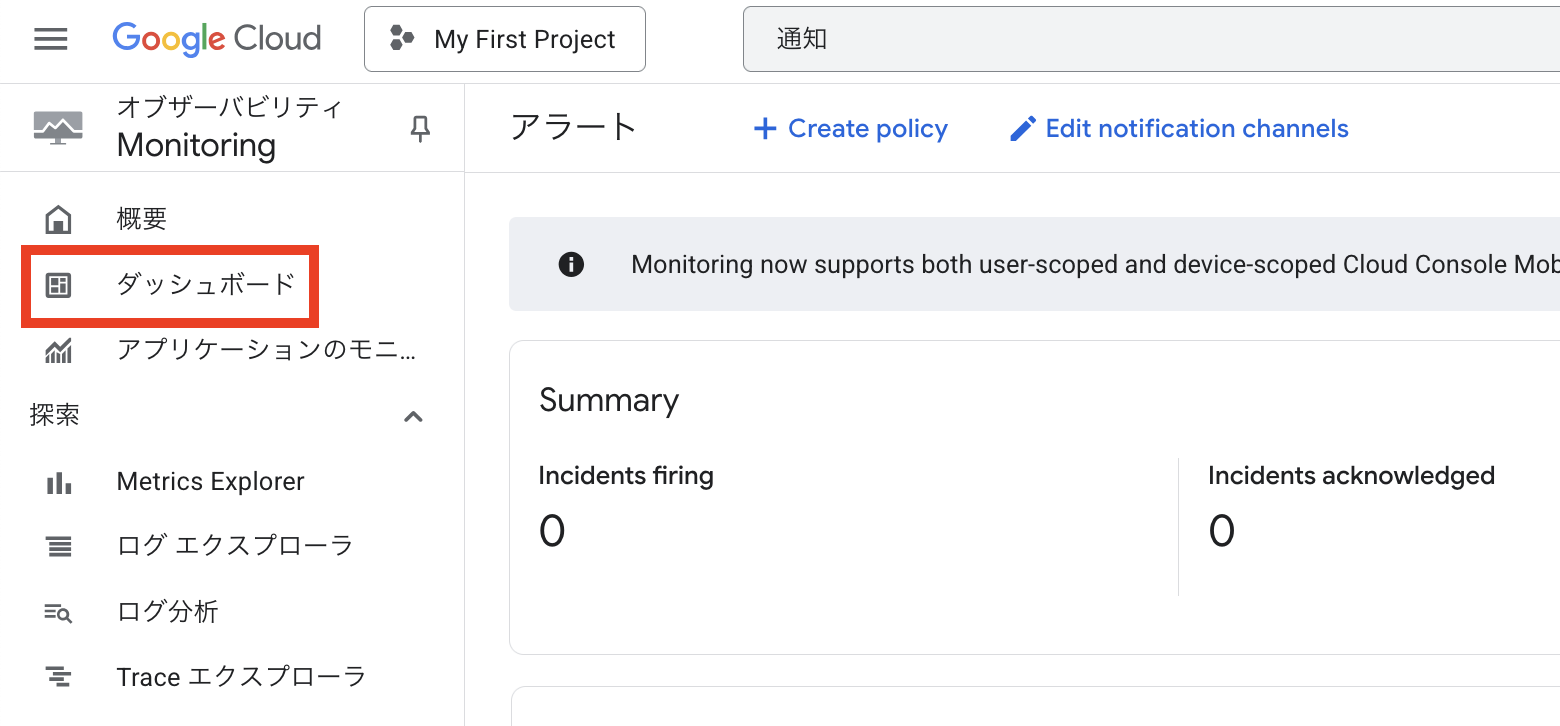Click the search field containing 通知

click(1150, 39)
